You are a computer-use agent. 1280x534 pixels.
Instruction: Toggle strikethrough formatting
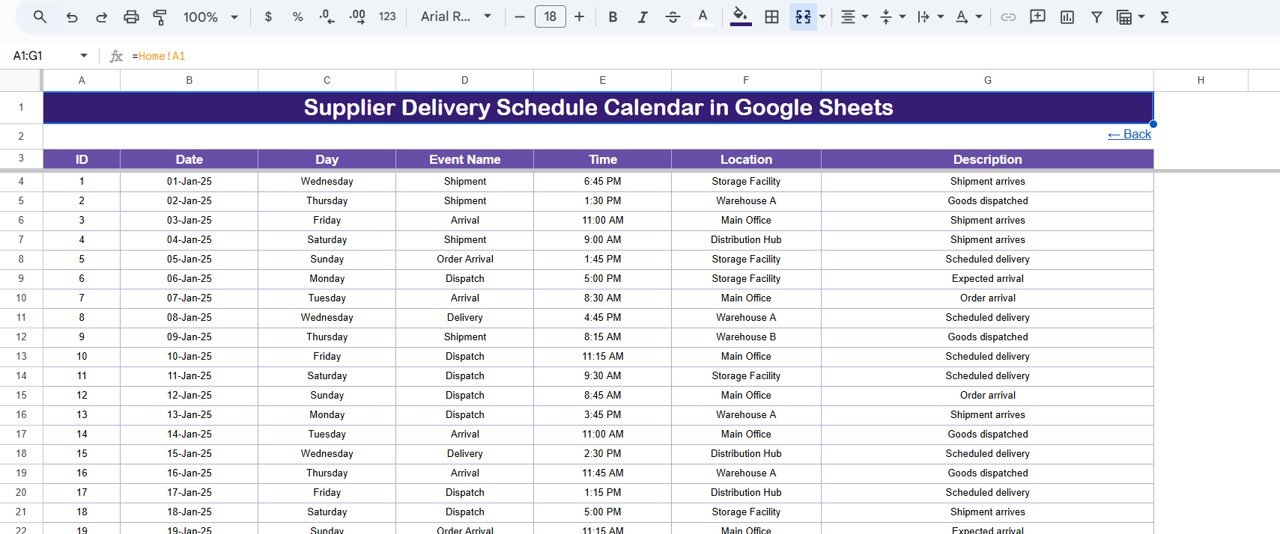pyautogui.click(x=673, y=17)
